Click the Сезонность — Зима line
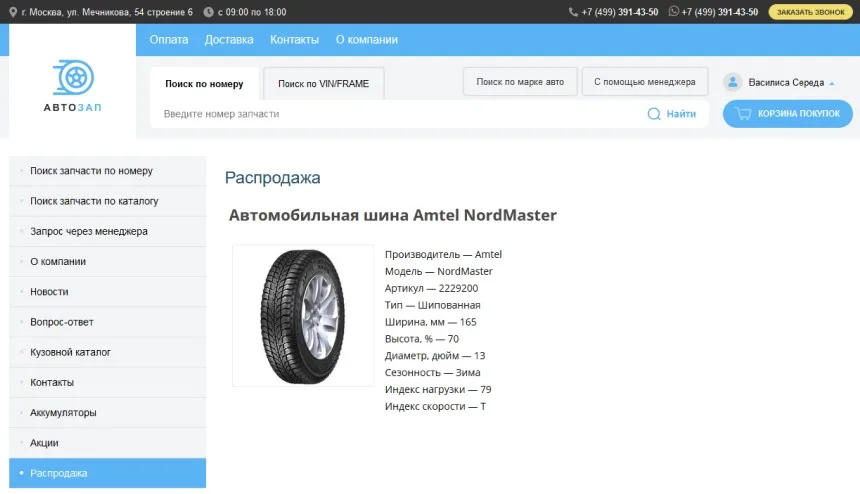 tap(432, 373)
